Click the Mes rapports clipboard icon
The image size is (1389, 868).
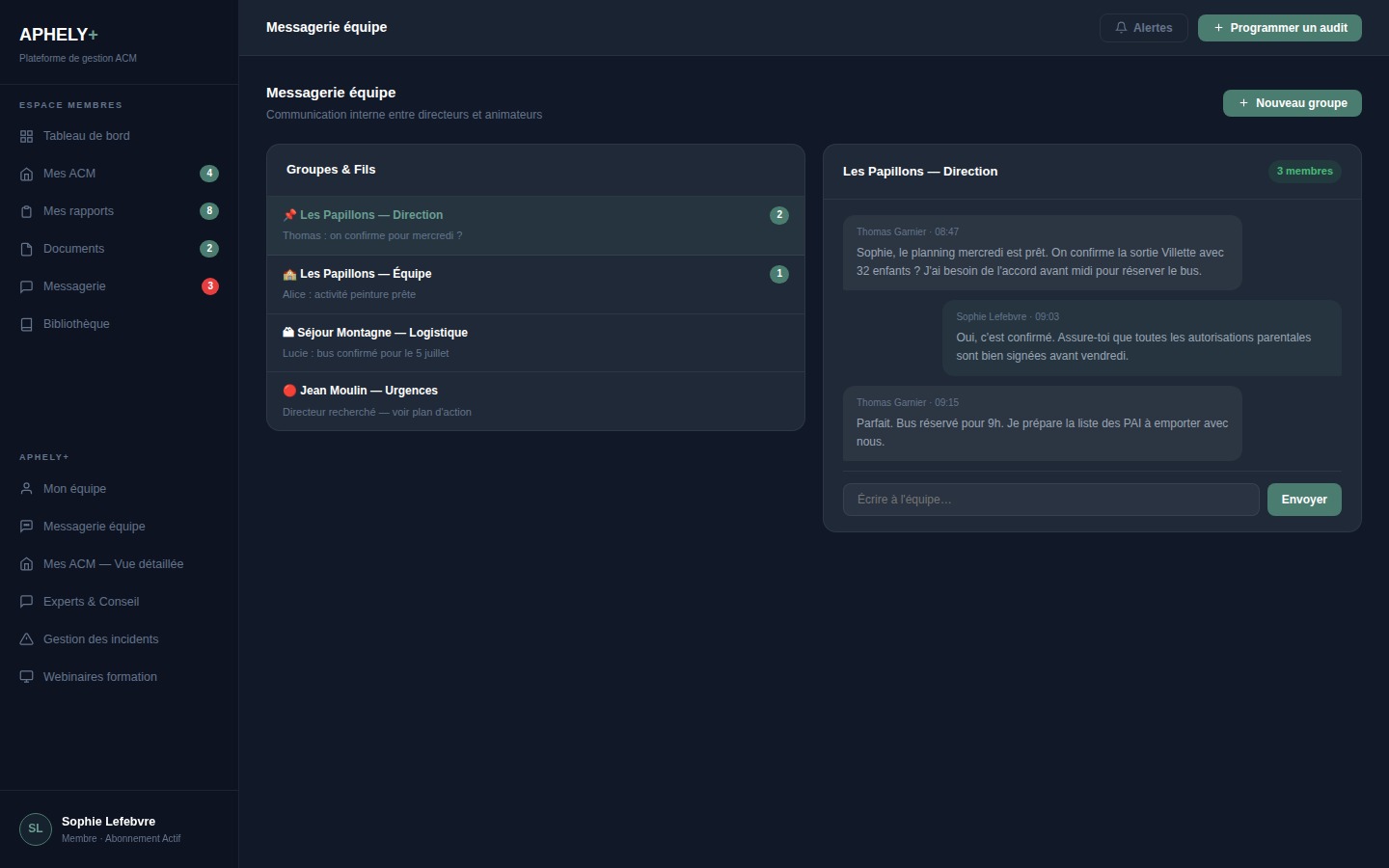point(26,211)
